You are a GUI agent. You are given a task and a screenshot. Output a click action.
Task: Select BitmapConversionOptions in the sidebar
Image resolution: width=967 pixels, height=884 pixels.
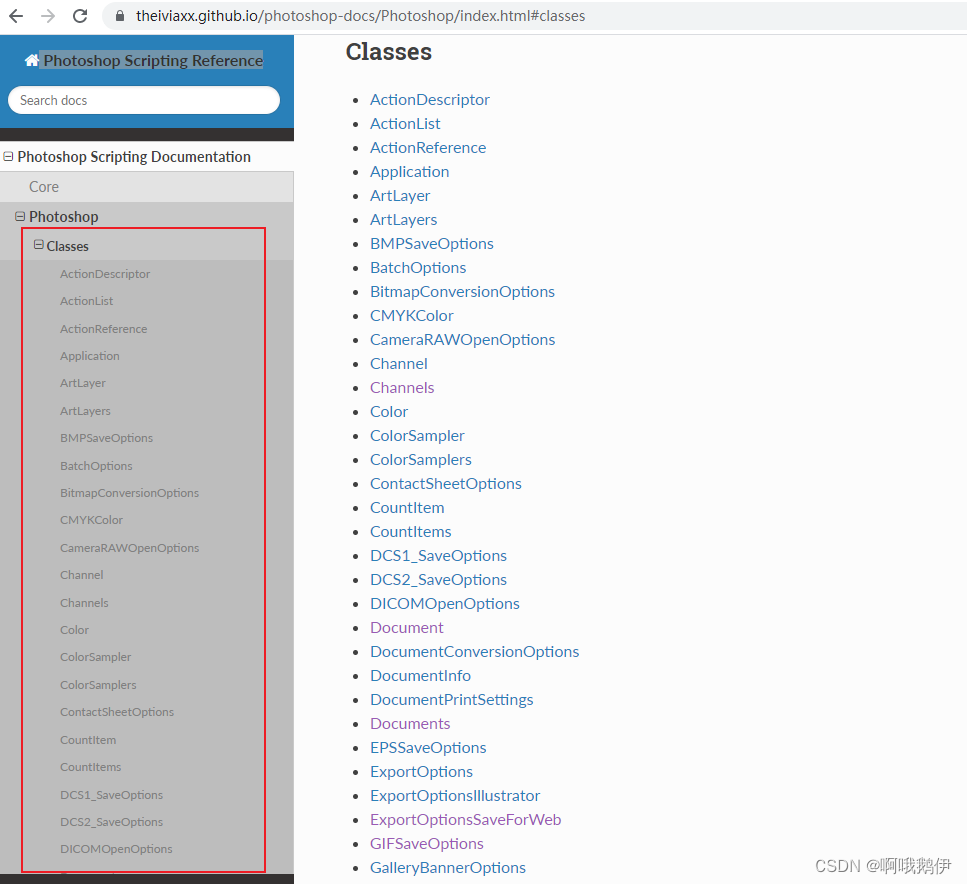coord(130,493)
